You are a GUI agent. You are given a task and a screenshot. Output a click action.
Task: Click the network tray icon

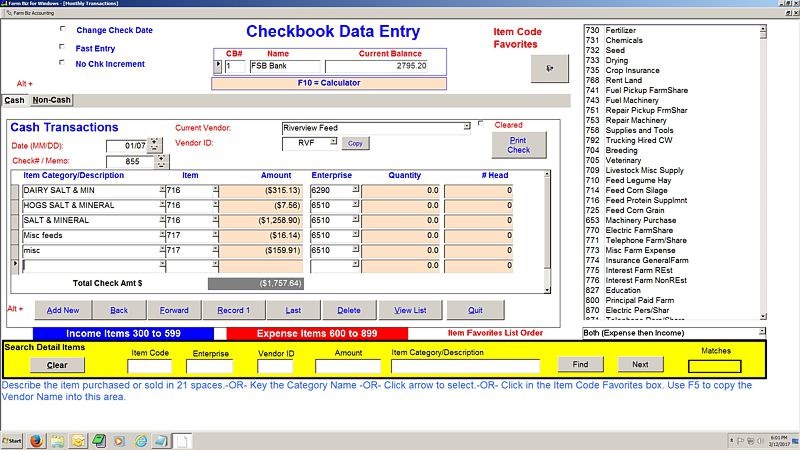751,441
